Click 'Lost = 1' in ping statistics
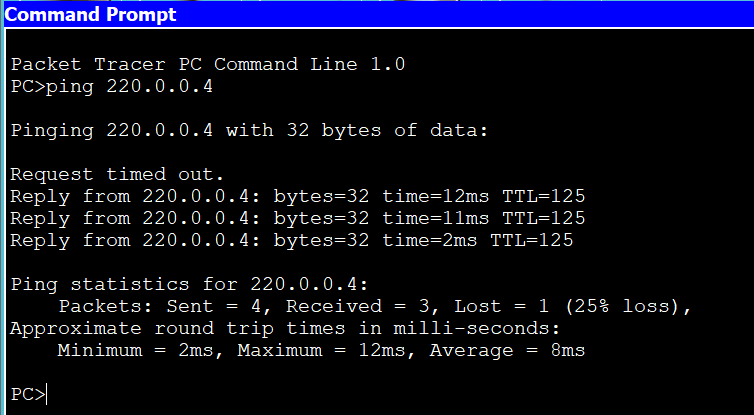Viewport: 754px width, 415px height. pos(502,306)
